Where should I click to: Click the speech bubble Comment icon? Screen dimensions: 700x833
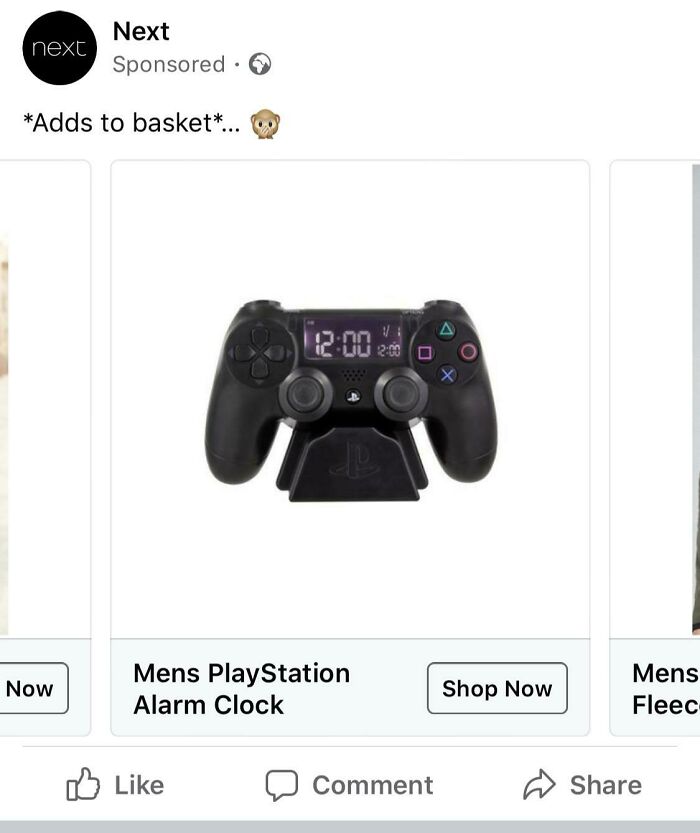tap(280, 785)
